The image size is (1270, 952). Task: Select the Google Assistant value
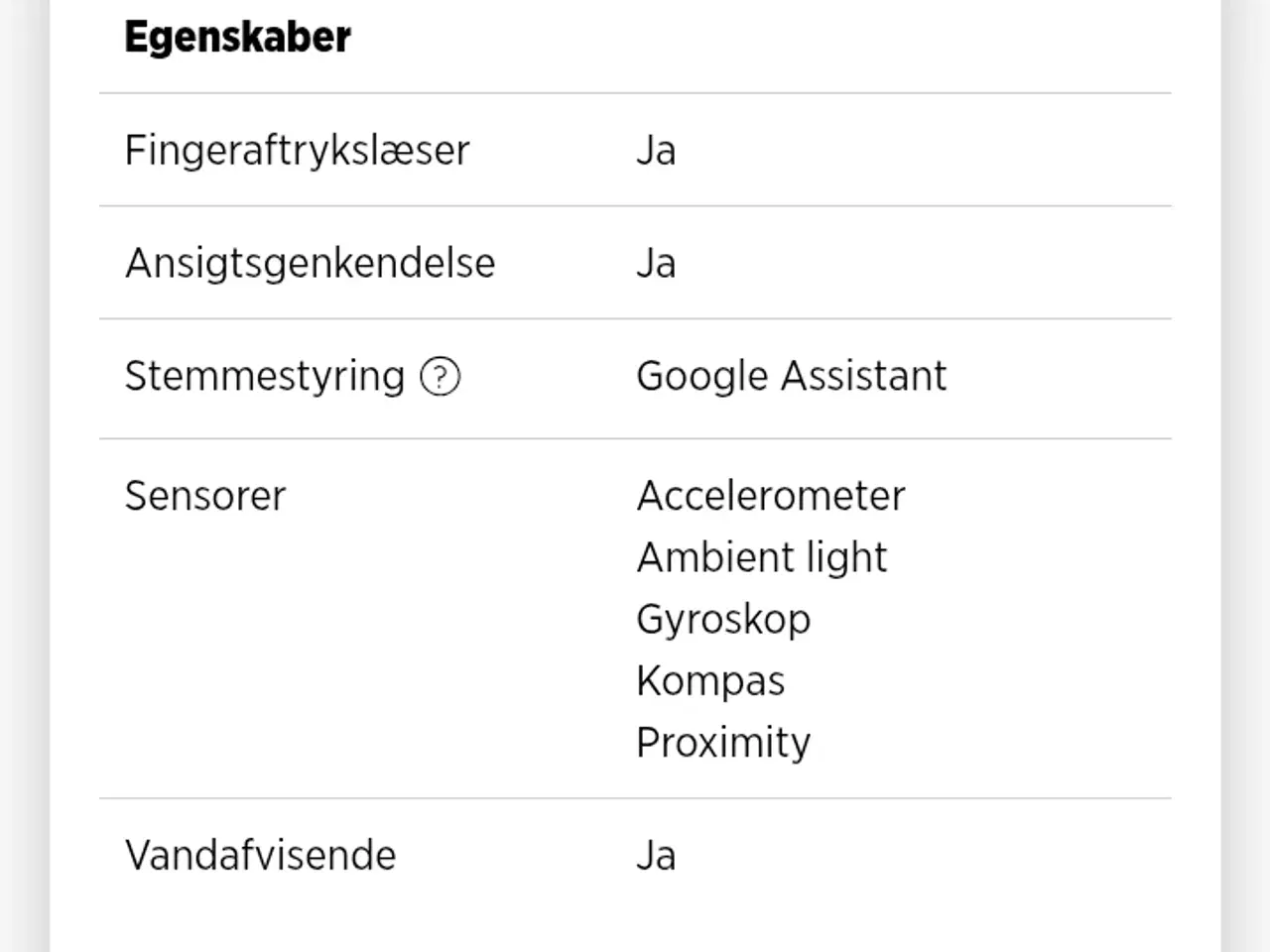tap(791, 377)
